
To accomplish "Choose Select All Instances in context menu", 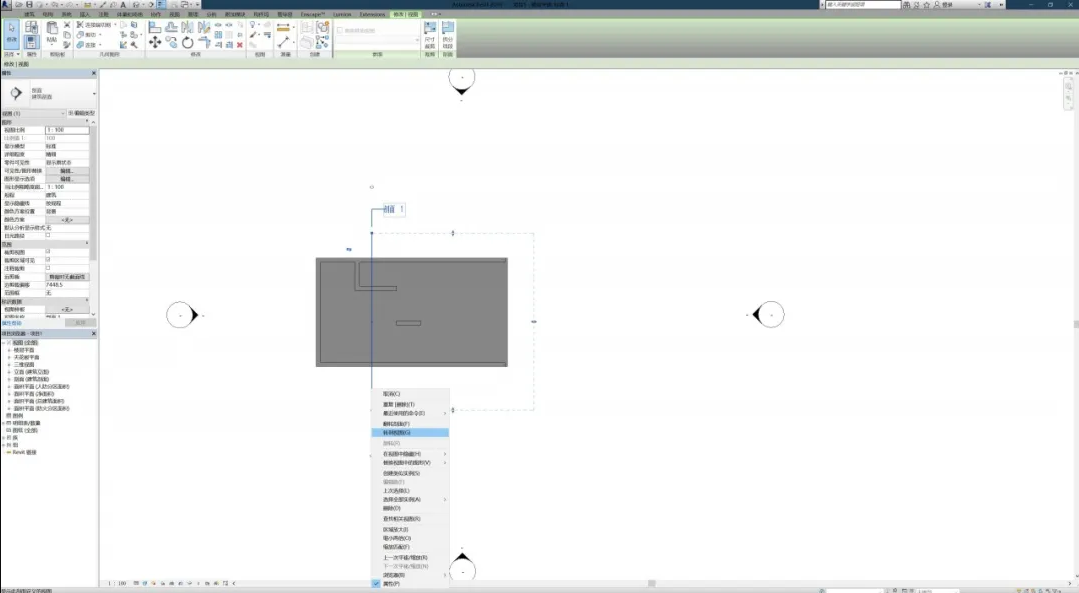I will pyautogui.click(x=410, y=499).
